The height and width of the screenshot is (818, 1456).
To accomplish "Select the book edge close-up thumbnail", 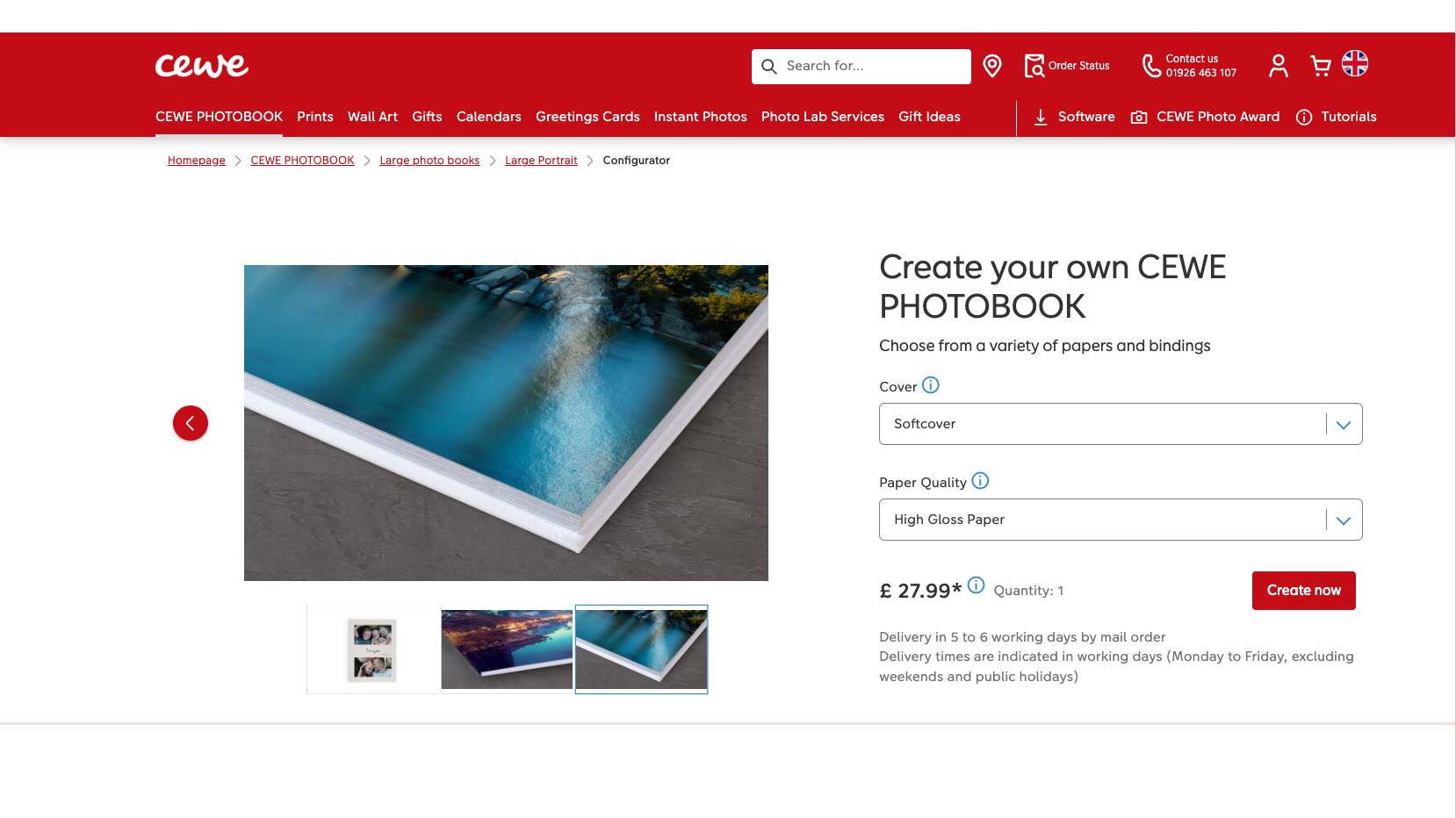I will pyautogui.click(x=641, y=649).
